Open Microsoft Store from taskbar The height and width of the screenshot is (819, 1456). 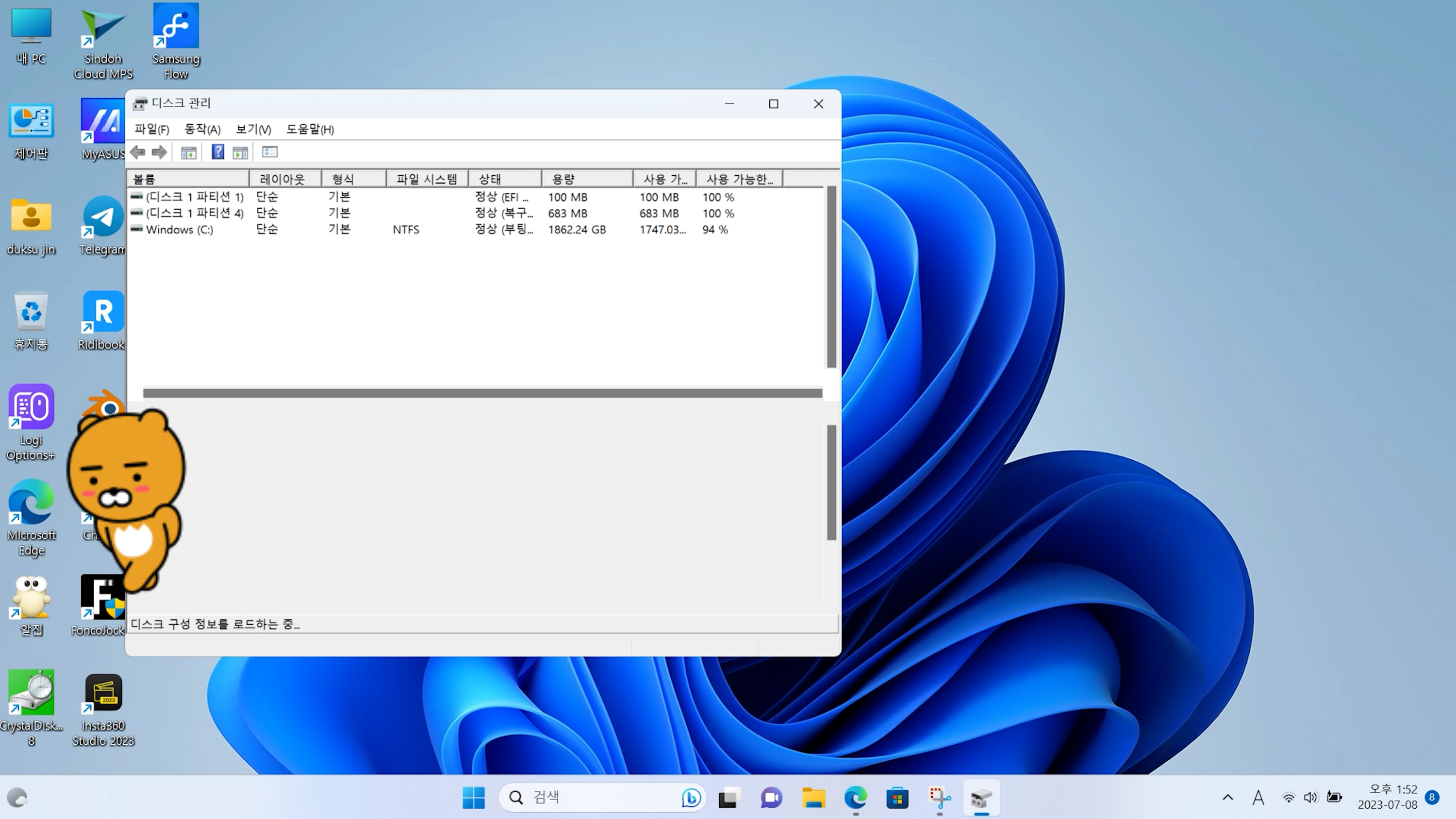point(897,798)
